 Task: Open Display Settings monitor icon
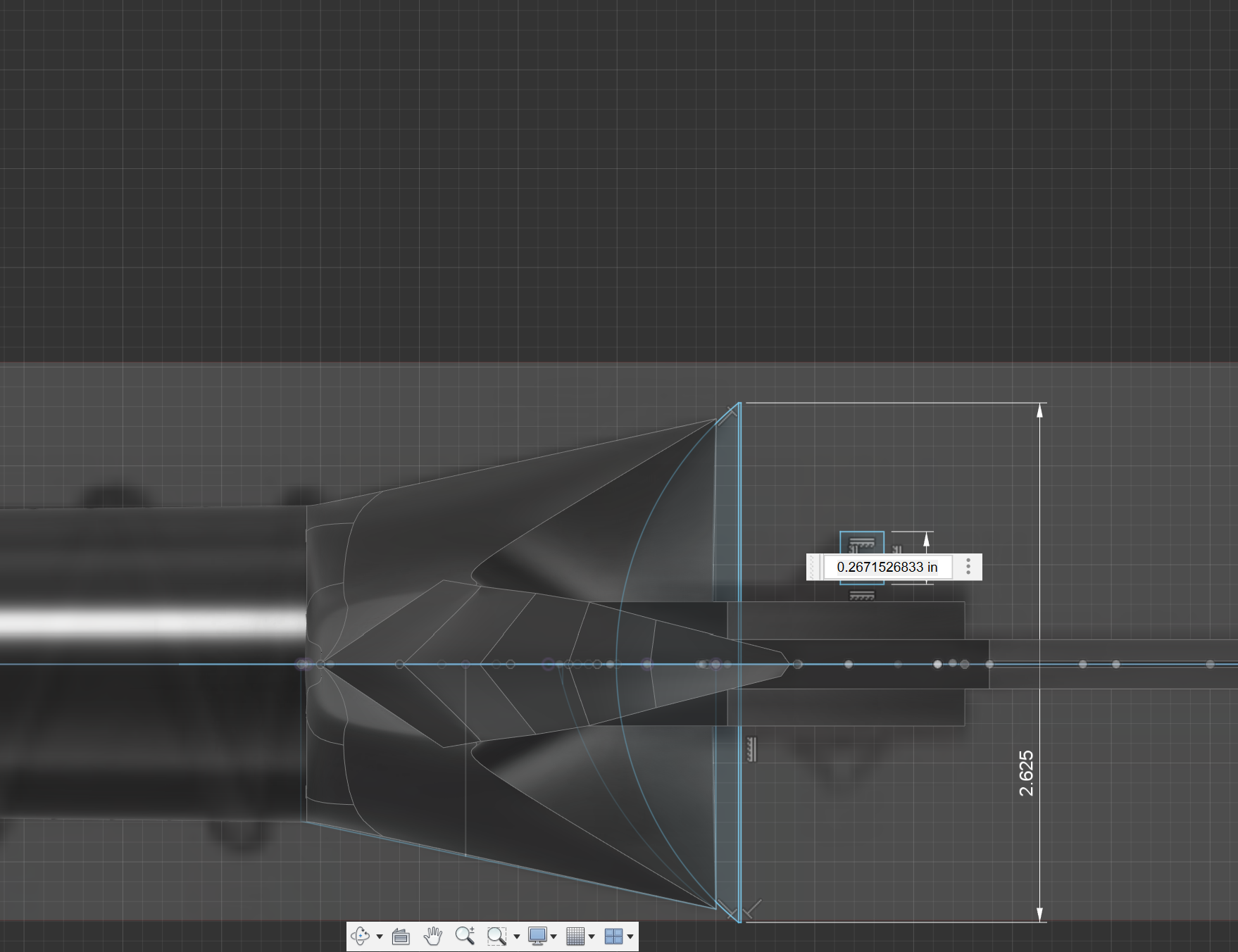point(537,936)
